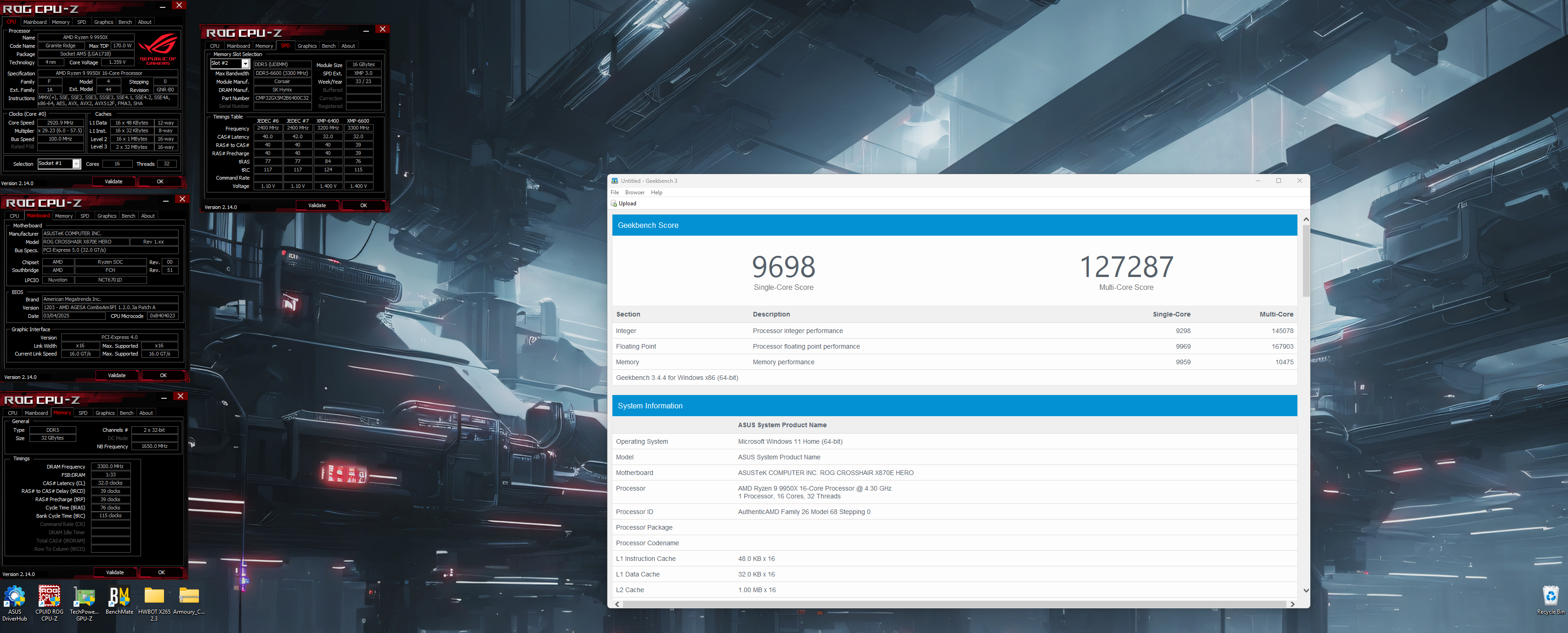This screenshot has width=1568, height=633.
Task: Open About tab in SPD window
Action: [348, 45]
